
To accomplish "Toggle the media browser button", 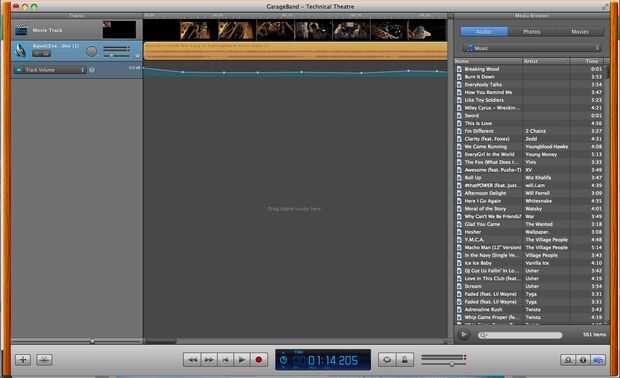I will [x=598, y=360].
